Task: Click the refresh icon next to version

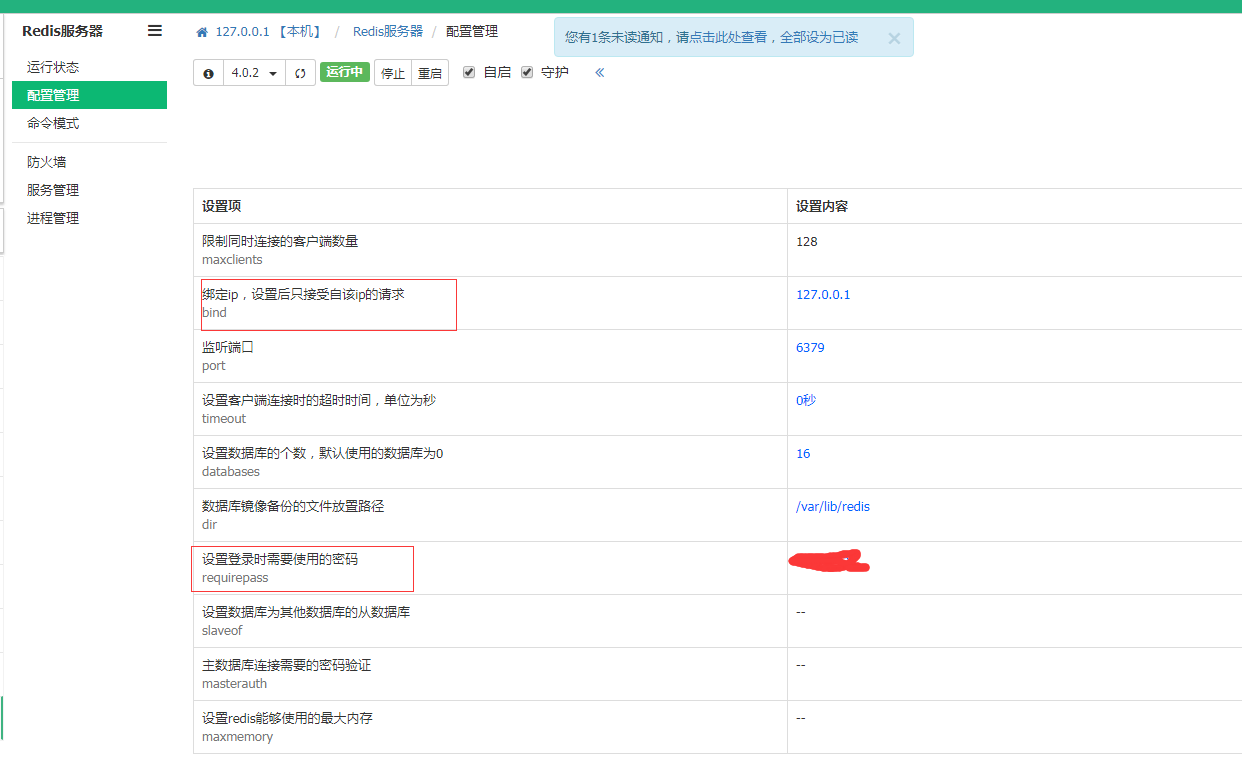Action: coord(300,73)
